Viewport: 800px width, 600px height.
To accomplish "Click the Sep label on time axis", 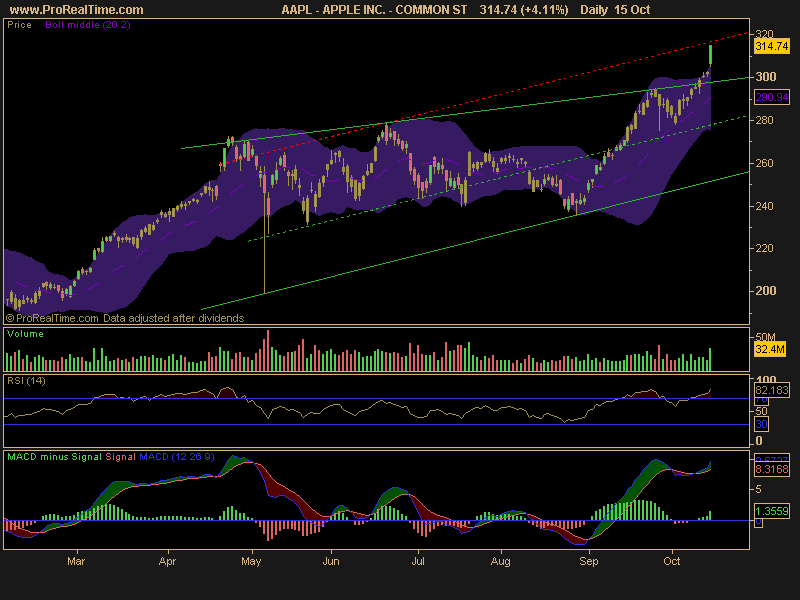I will coord(589,561).
